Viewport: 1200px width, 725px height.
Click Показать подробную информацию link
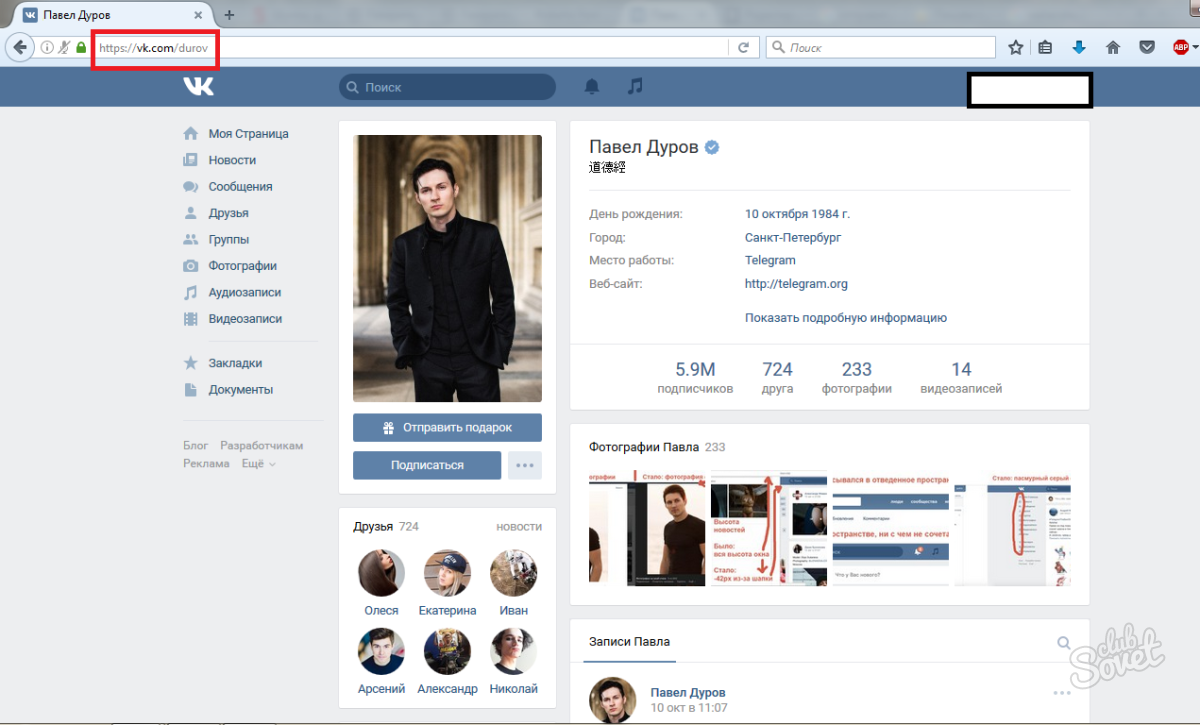846,318
